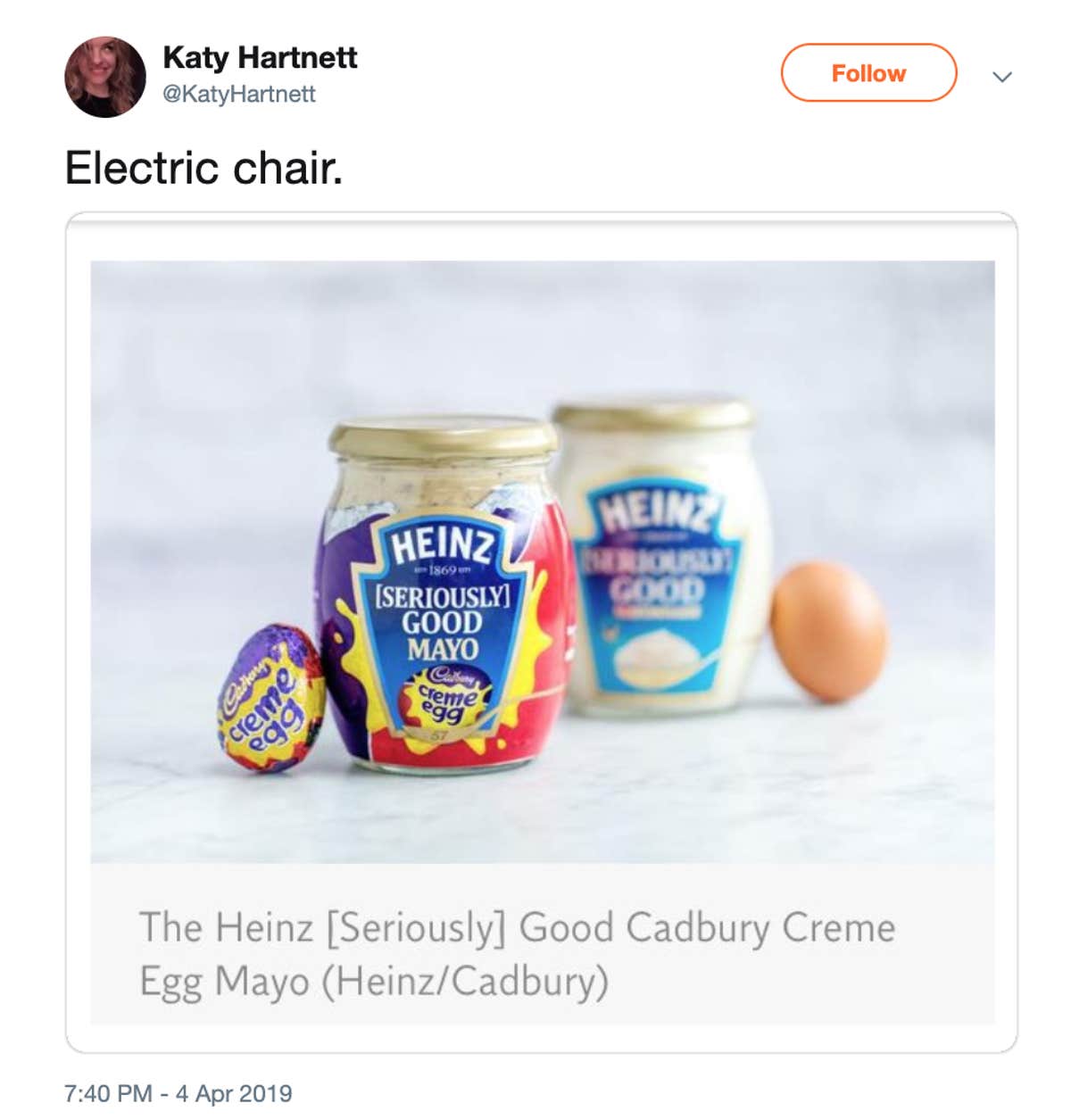Image resolution: width=1071 pixels, height=1120 pixels.
Task: Click the brown egg in the photo
Action: pos(828,630)
